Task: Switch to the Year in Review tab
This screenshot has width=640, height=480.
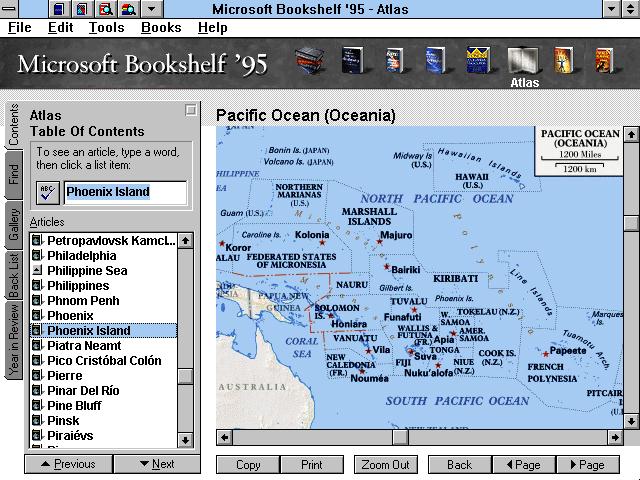Action: coord(13,340)
